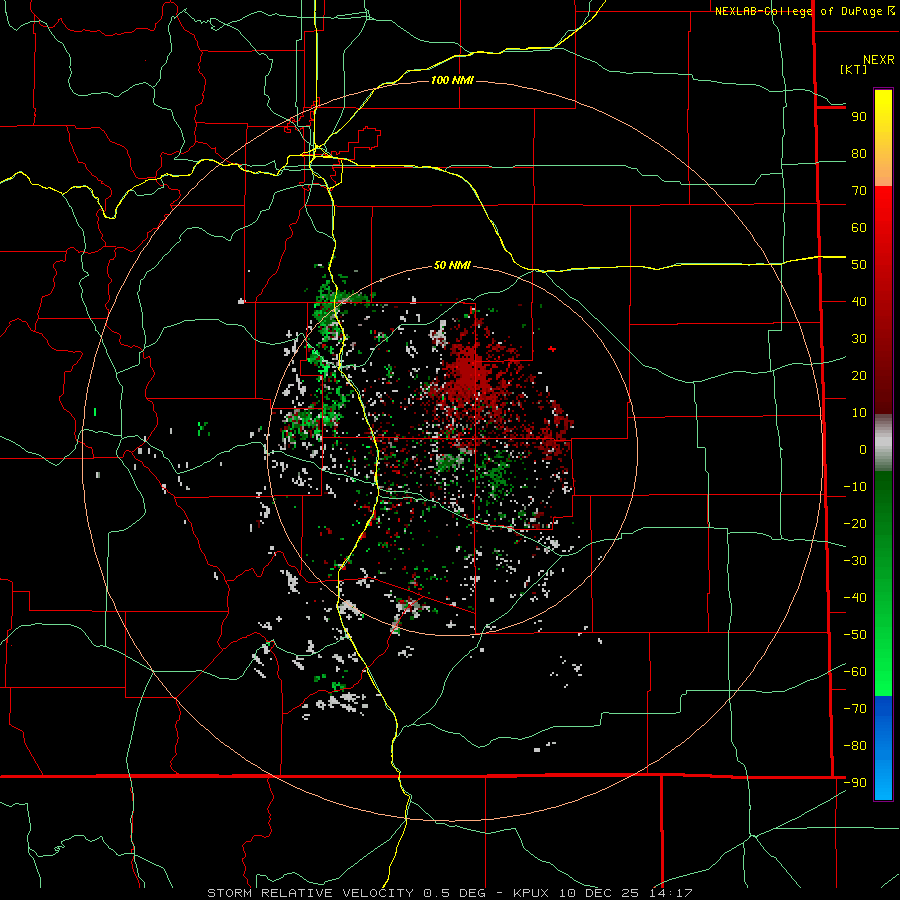Click the NEXR label above the color scale

click(878, 60)
